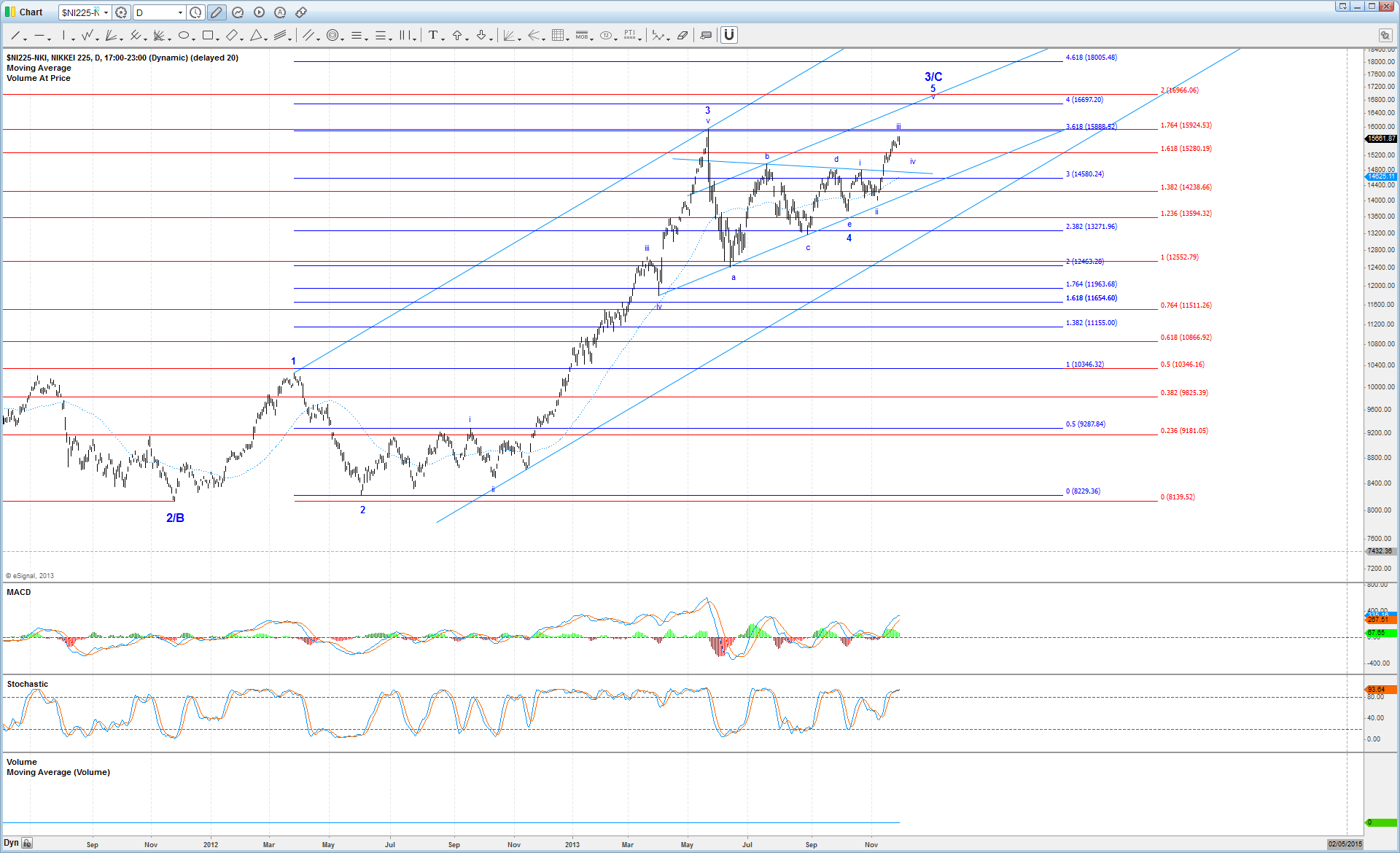Click the eraser tool icon
Screen dimensions: 1400x853
click(x=682, y=35)
